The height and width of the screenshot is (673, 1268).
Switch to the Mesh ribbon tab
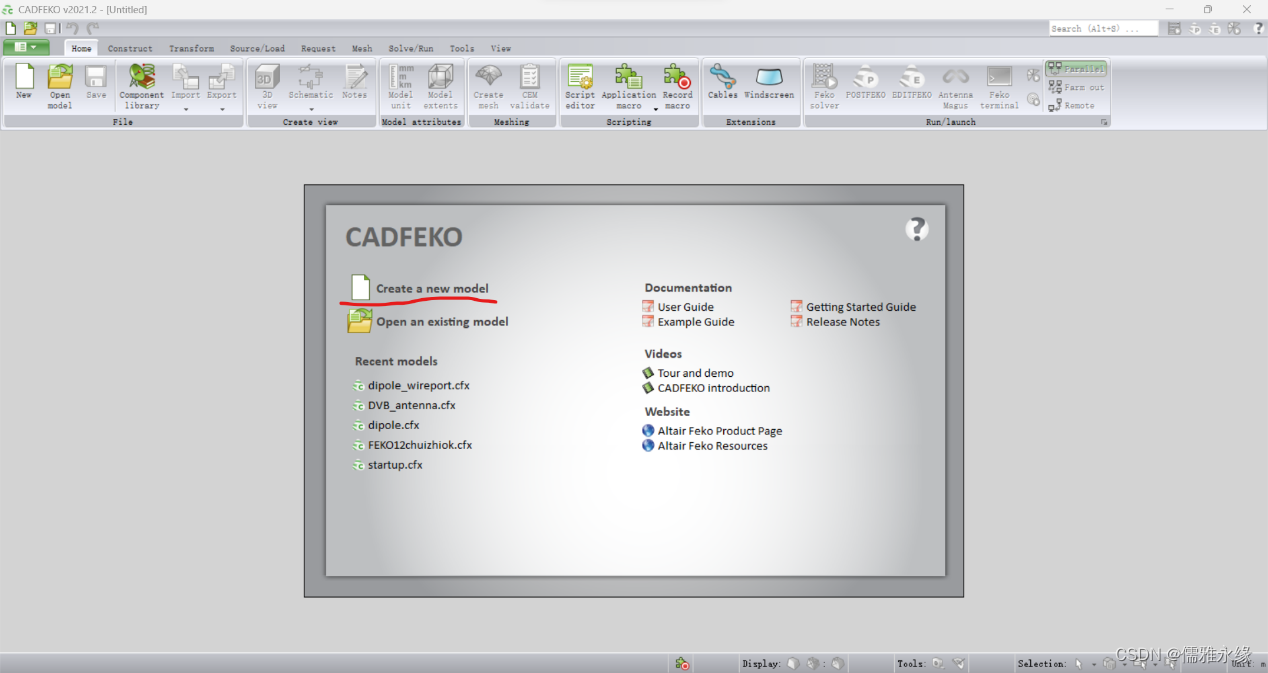coord(362,48)
